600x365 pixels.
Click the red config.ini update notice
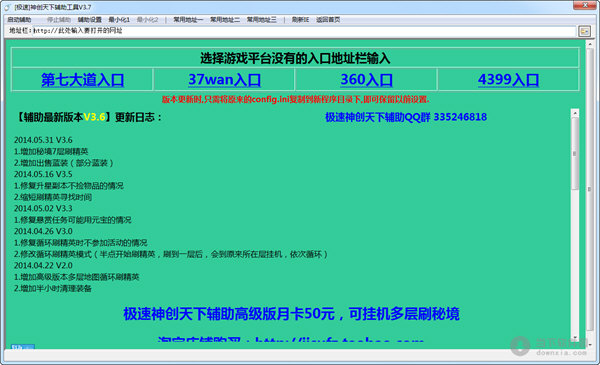point(295,99)
